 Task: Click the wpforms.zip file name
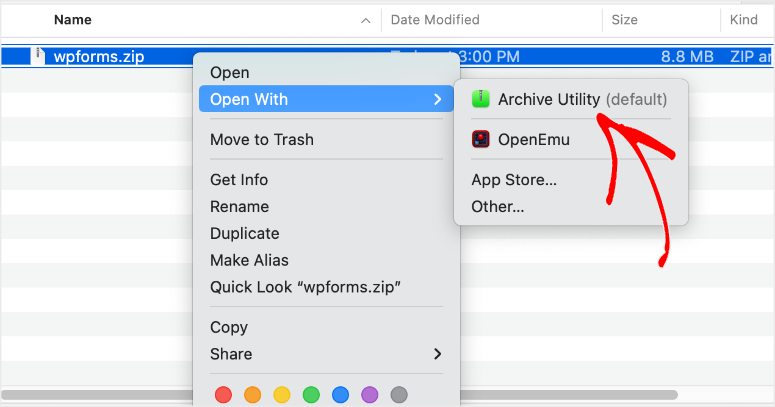pyautogui.click(x=99, y=56)
